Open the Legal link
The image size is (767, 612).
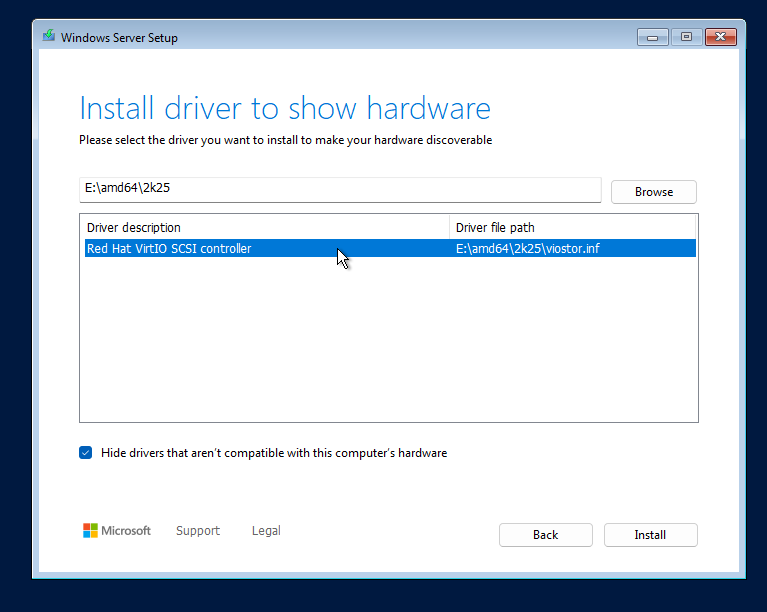tap(266, 531)
